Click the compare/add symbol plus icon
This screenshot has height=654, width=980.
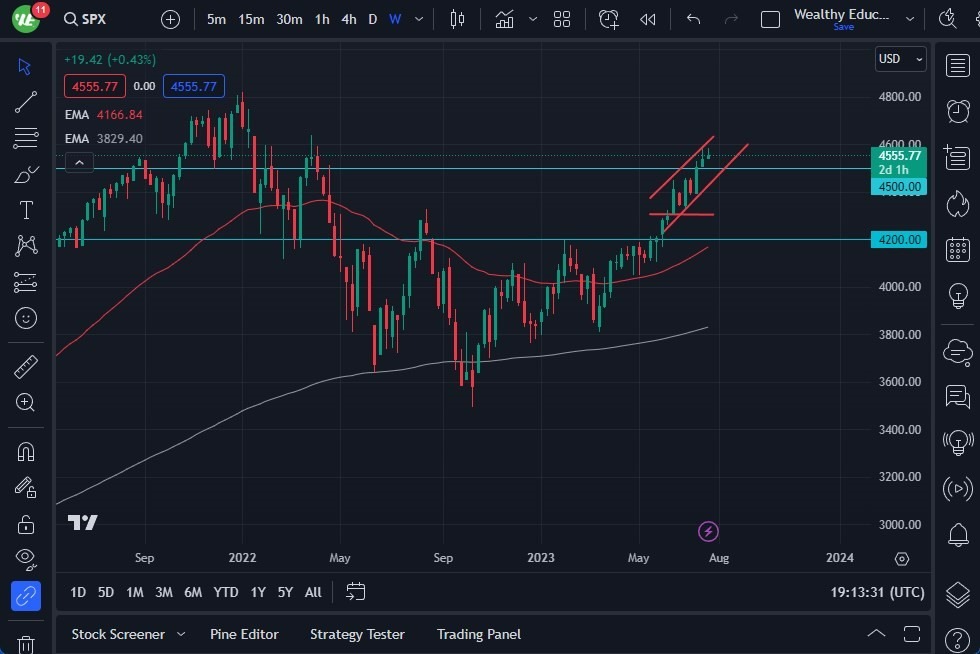point(170,19)
